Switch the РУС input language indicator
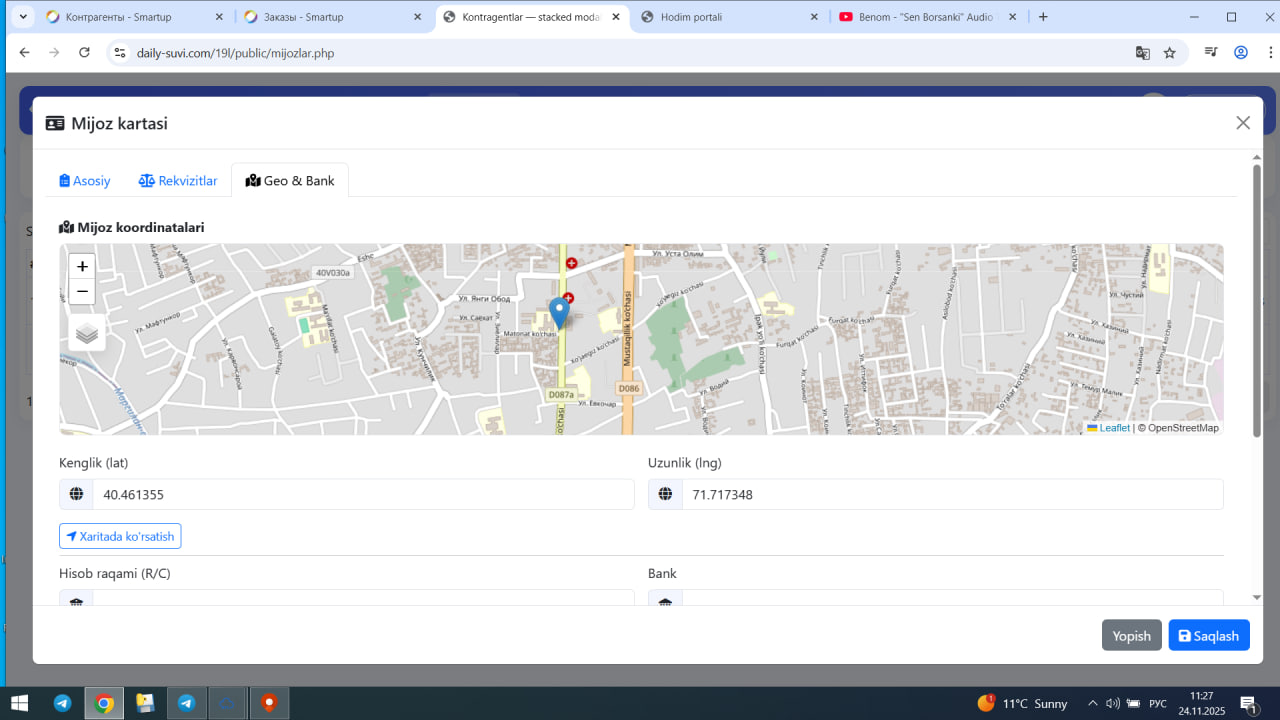Image resolution: width=1280 pixels, height=720 pixels. 1158,703
